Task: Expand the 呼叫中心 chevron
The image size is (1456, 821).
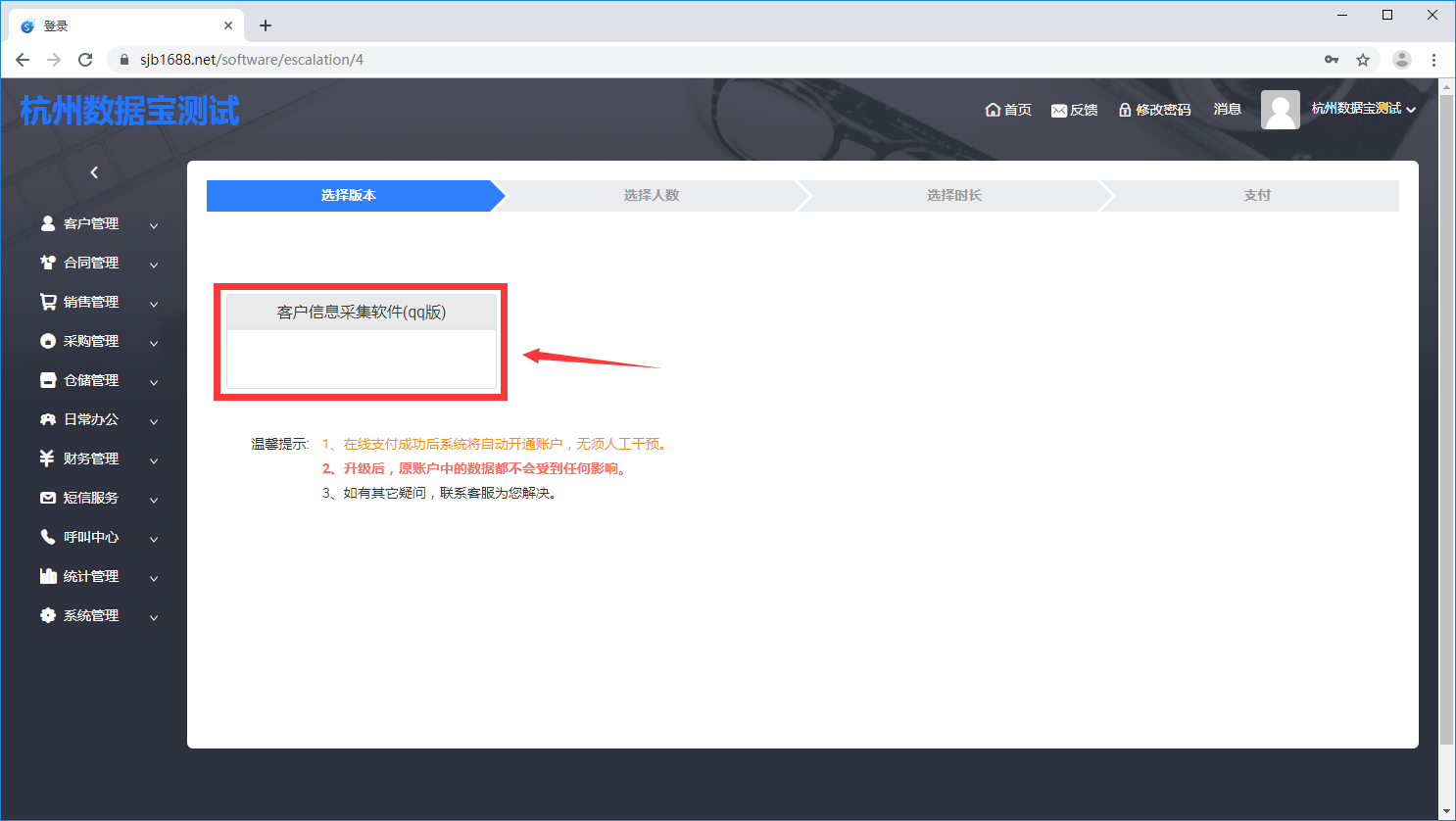Action: [154, 539]
